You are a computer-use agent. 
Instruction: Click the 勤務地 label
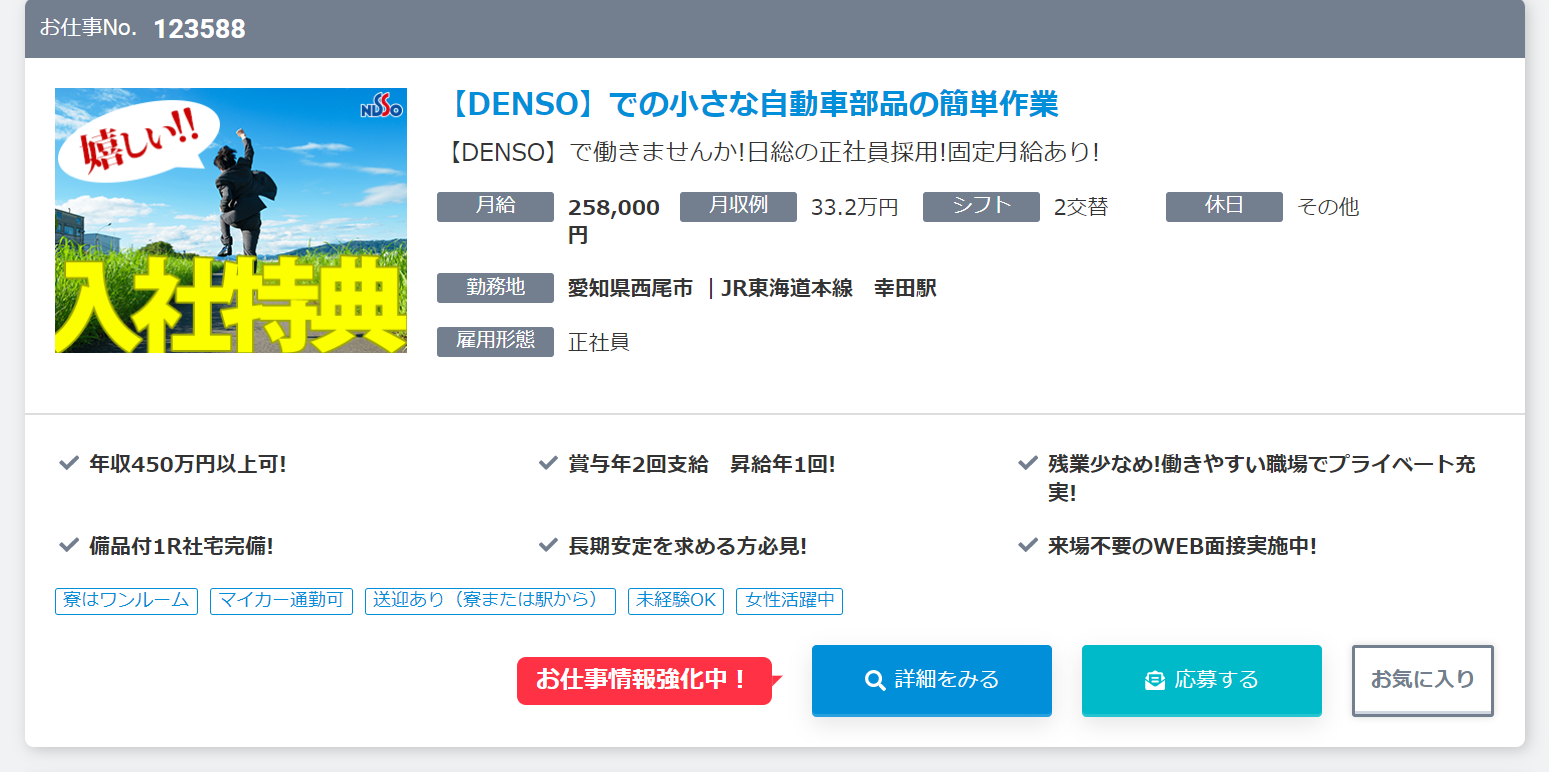click(x=495, y=288)
